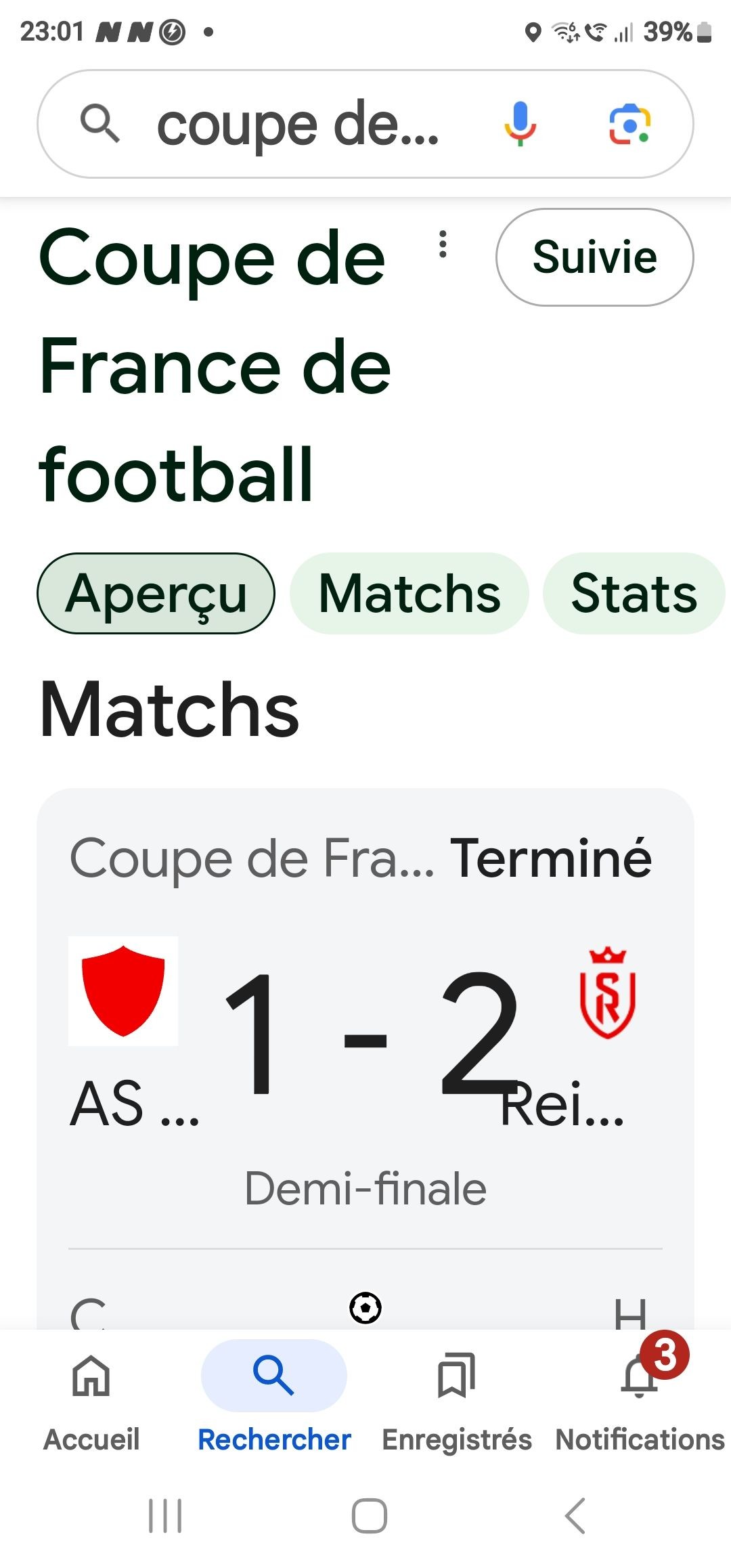Viewport: 731px width, 1568px height.
Task: Click the Demi-finale match label
Action: pyautogui.click(x=365, y=1189)
